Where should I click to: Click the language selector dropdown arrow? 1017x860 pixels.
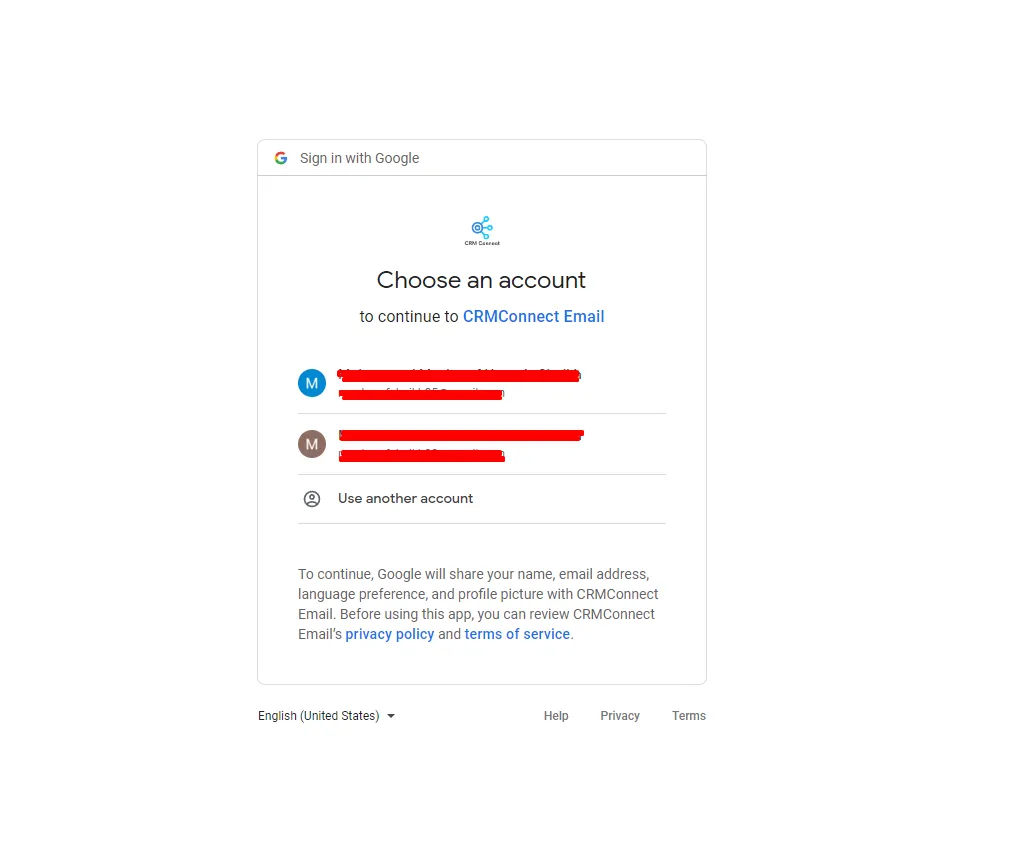pyautogui.click(x=391, y=716)
